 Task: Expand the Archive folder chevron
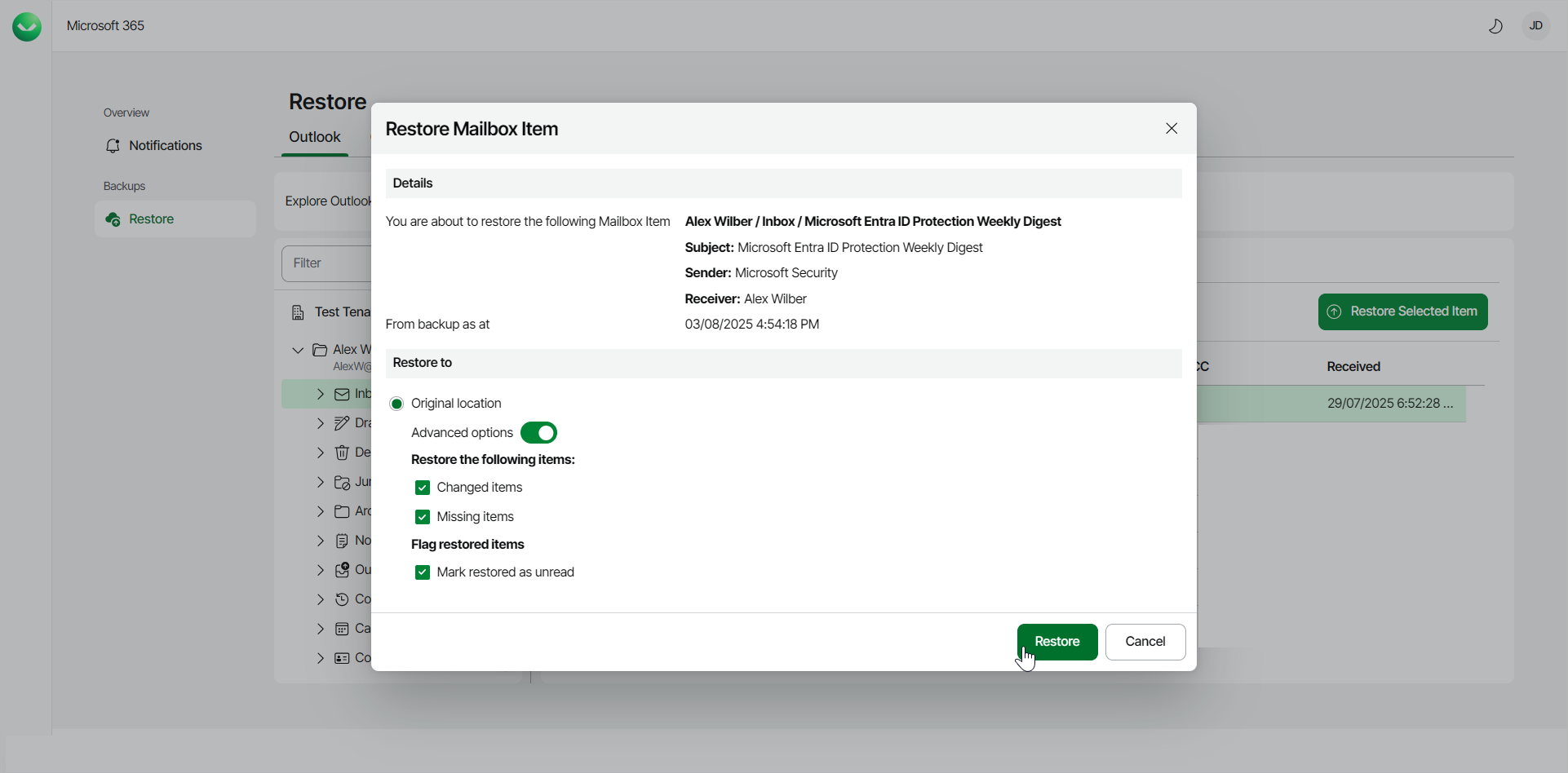tap(320, 511)
